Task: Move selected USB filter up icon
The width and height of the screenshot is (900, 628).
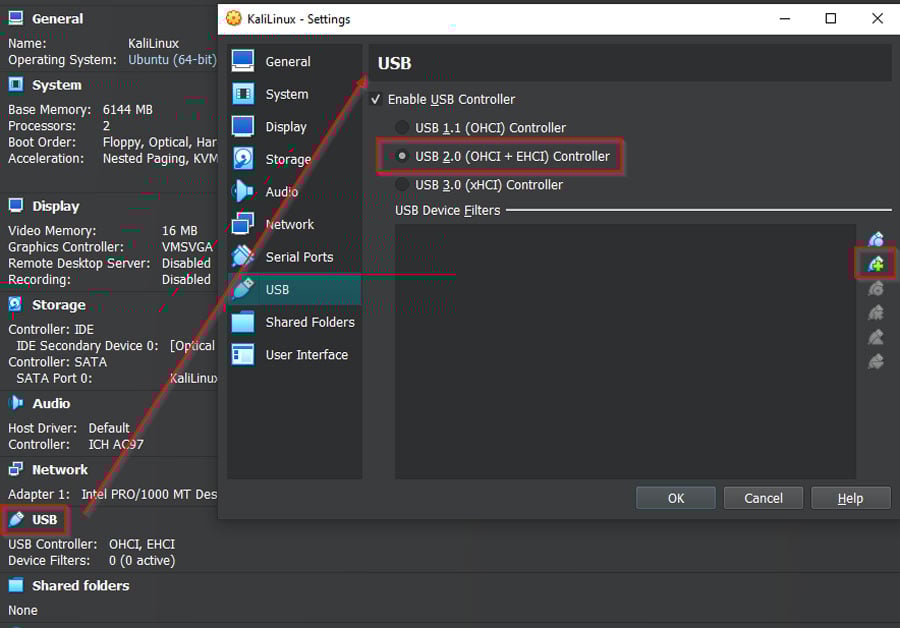Action: [x=876, y=337]
